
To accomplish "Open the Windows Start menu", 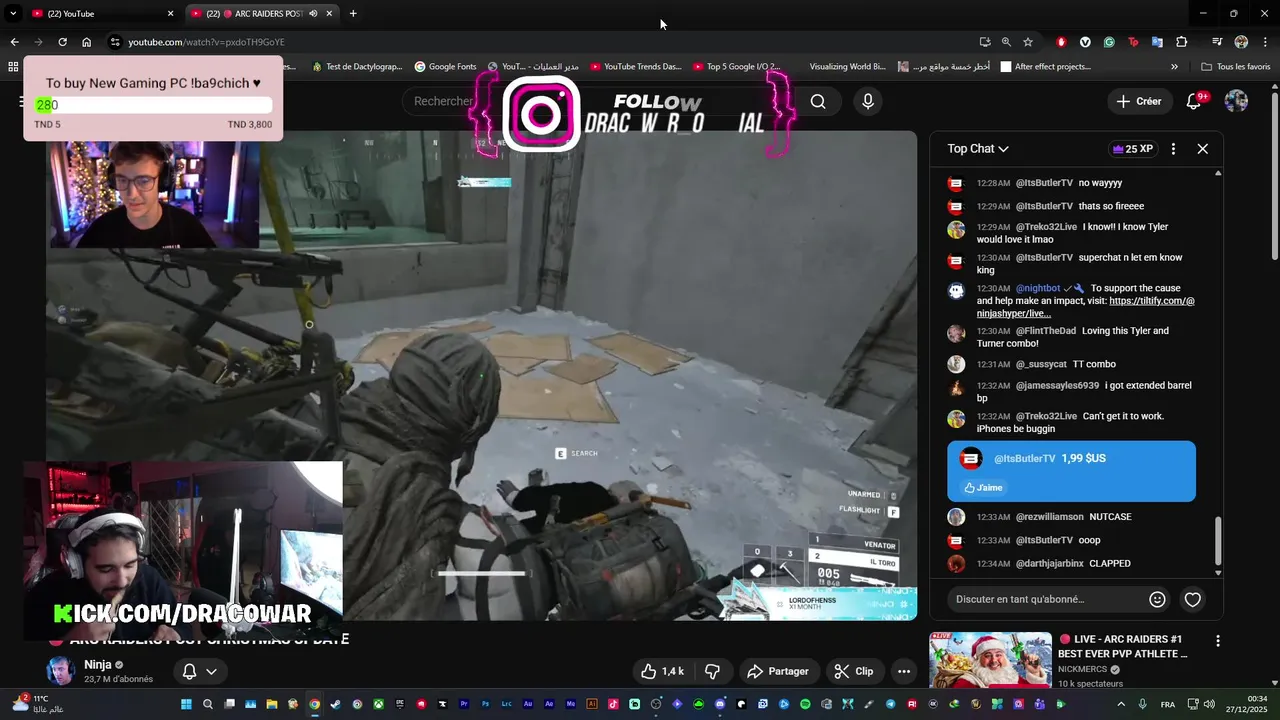I will [x=186, y=704].
